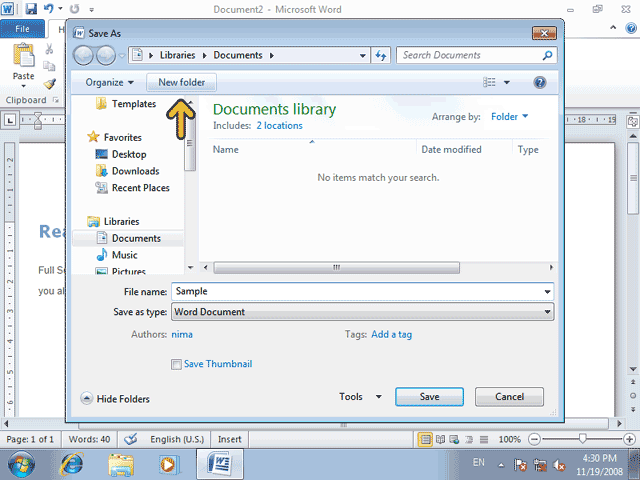The width and height of the screenshot is (640, 480).
Task: Click the Save icon in Quick Access toolbar
Action: tap(31, 9)
